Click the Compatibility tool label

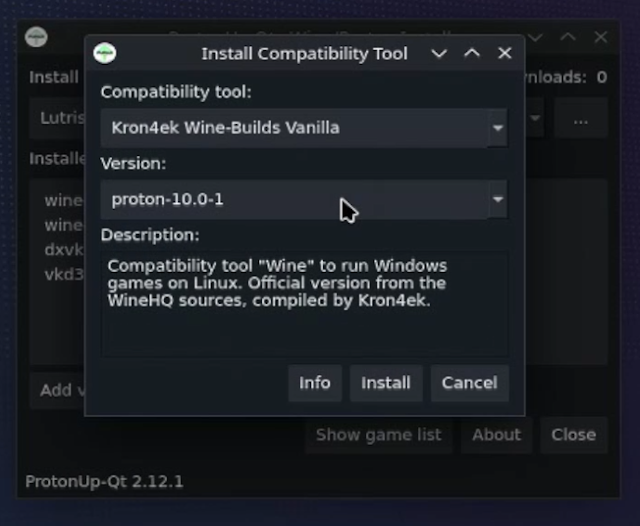176,92
